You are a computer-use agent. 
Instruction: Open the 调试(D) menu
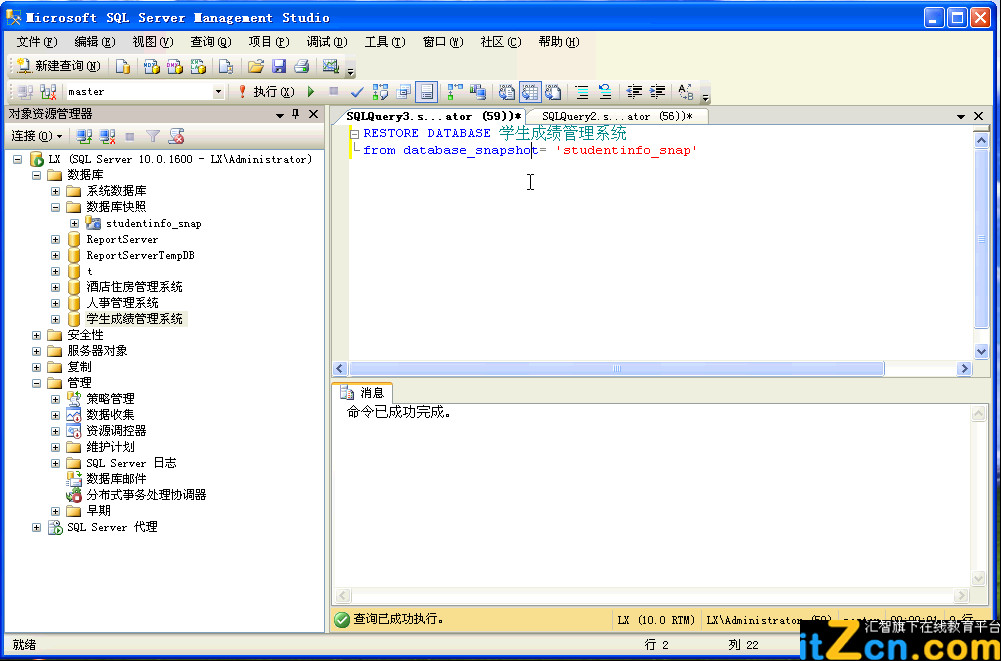coord(327,42)
